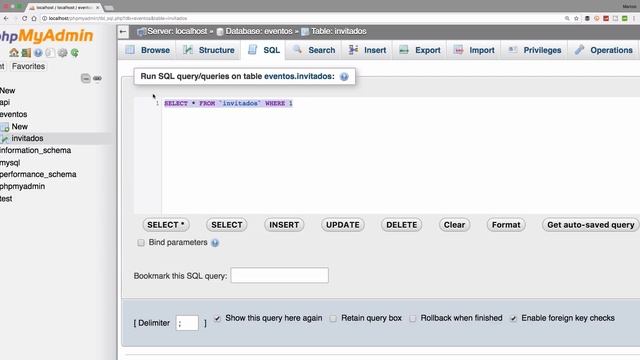Open Bind parameters help icon
This screenshot has height=360, width=640.
(x=215, y=243)
